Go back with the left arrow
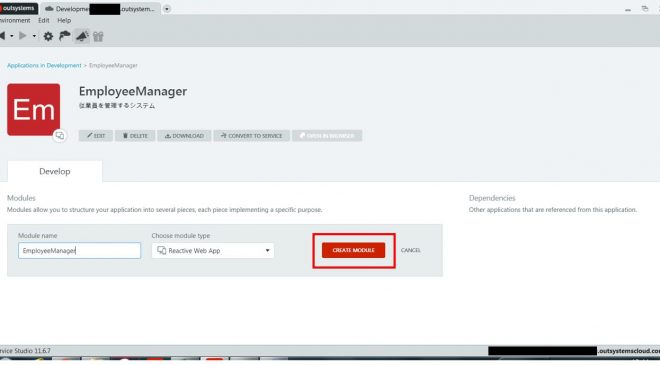 tap(2, 36)
